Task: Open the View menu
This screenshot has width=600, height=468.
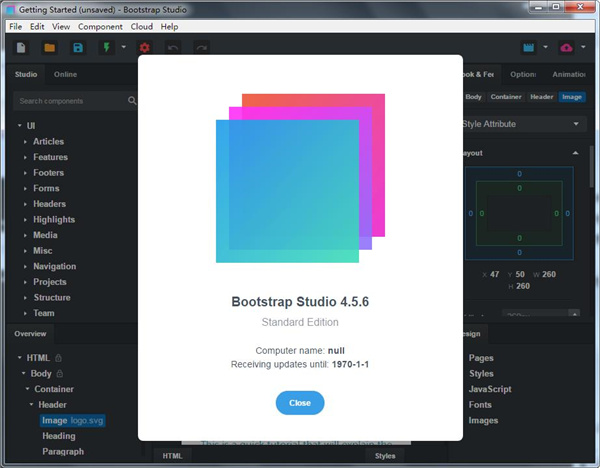Action: click(61, 26)
